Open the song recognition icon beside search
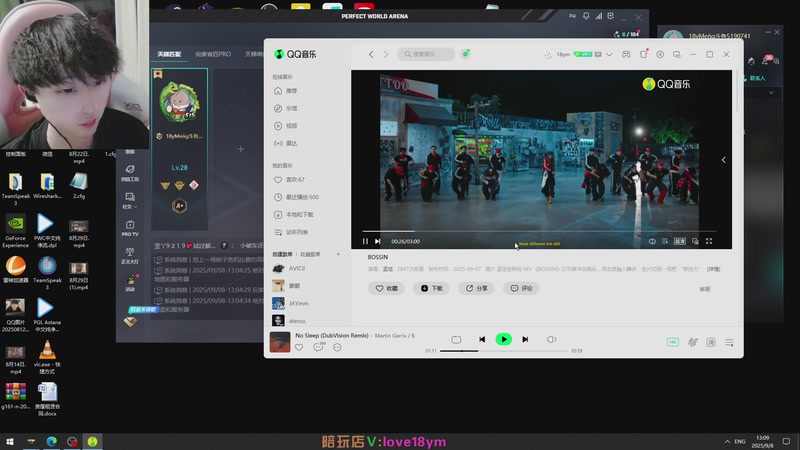This screenshot has width=800, height=450. pyautogui.click(x=465, y=54)
